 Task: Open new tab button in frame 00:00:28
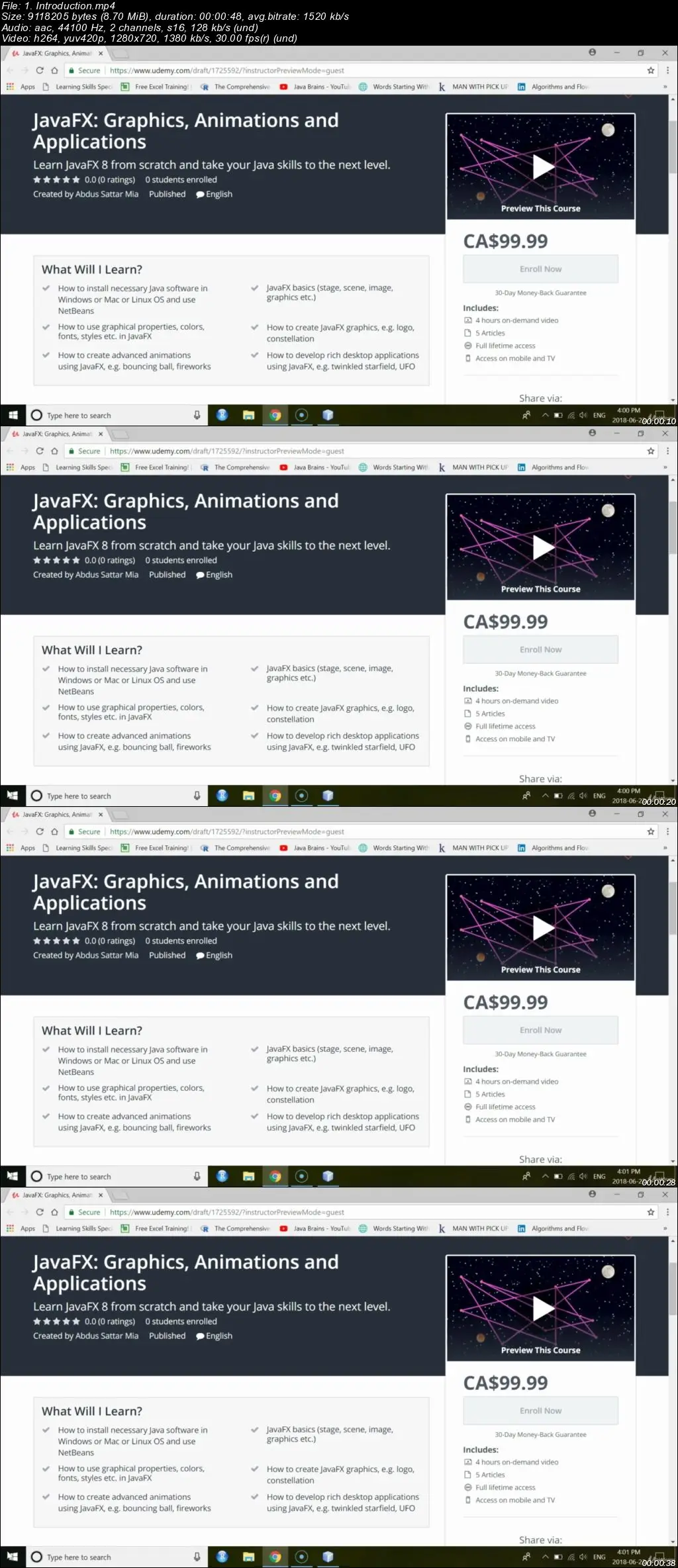[x=120, y=815]
